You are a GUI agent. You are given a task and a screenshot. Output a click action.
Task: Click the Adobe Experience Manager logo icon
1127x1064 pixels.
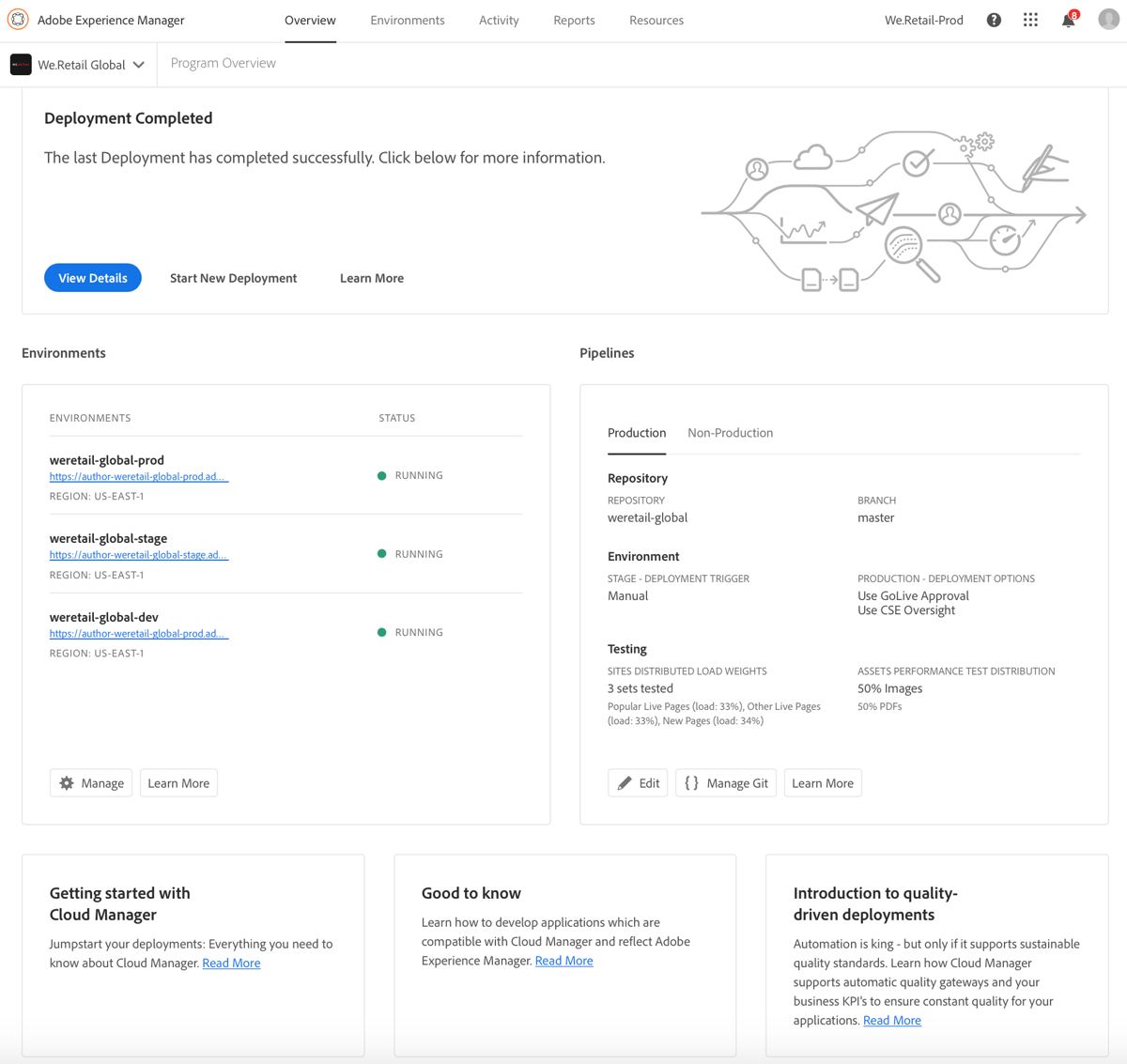pos(18,20)
